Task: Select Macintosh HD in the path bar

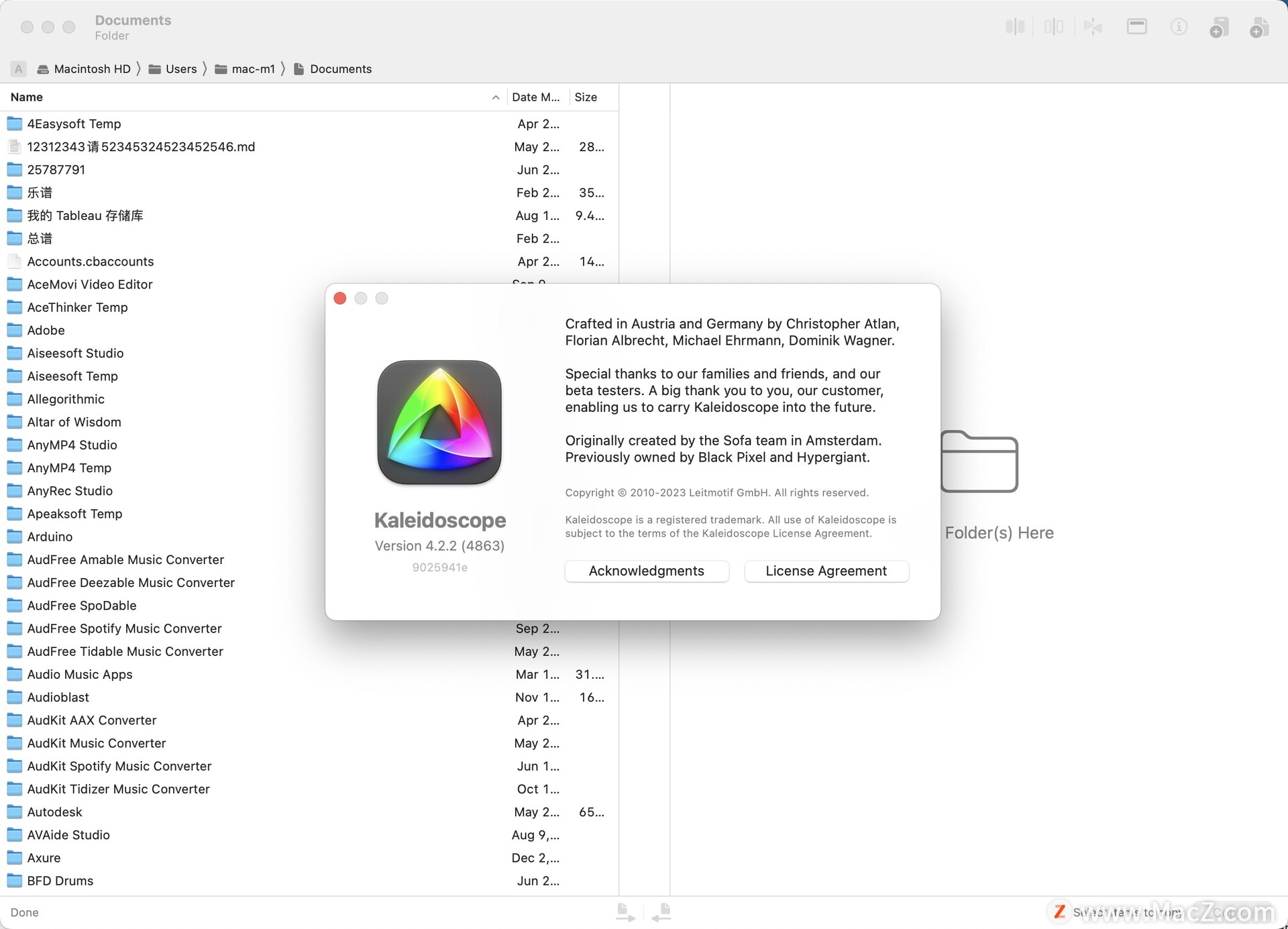Action: point(84,68)
